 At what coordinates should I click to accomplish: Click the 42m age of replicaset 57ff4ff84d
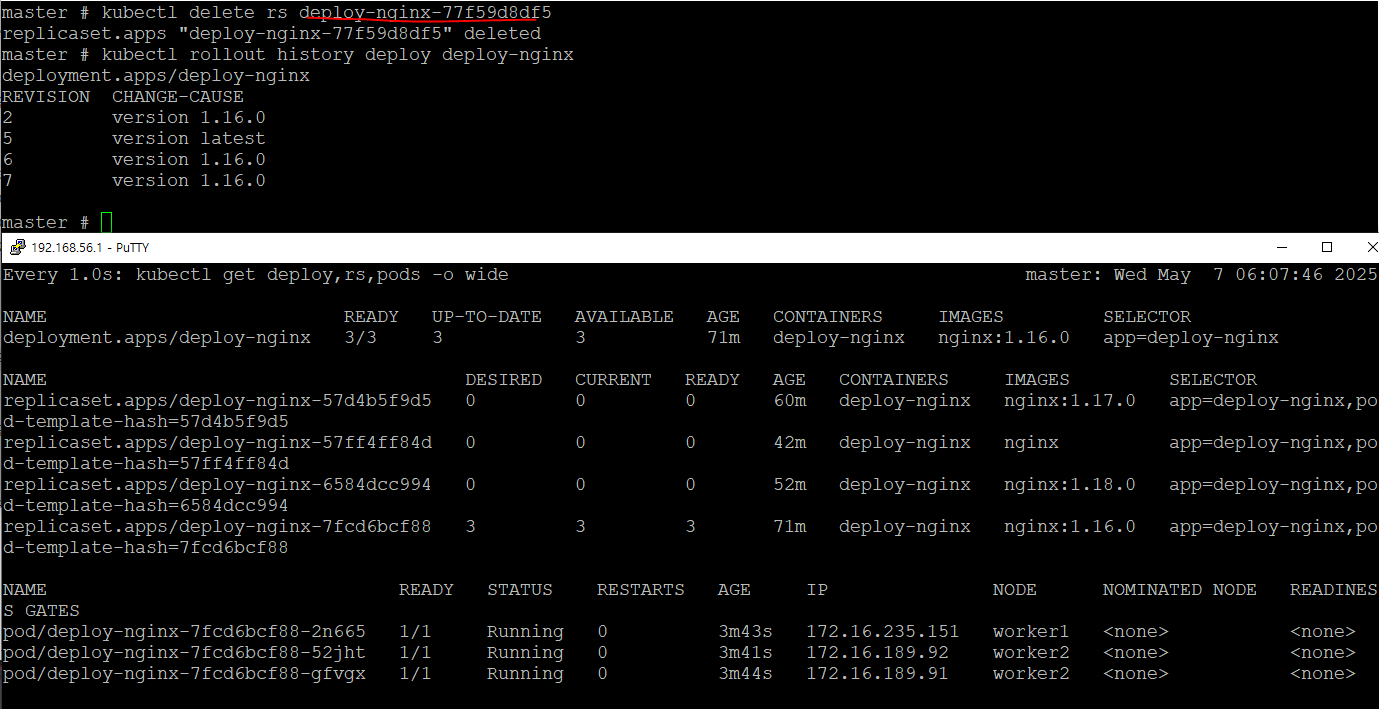click(789, 442)
